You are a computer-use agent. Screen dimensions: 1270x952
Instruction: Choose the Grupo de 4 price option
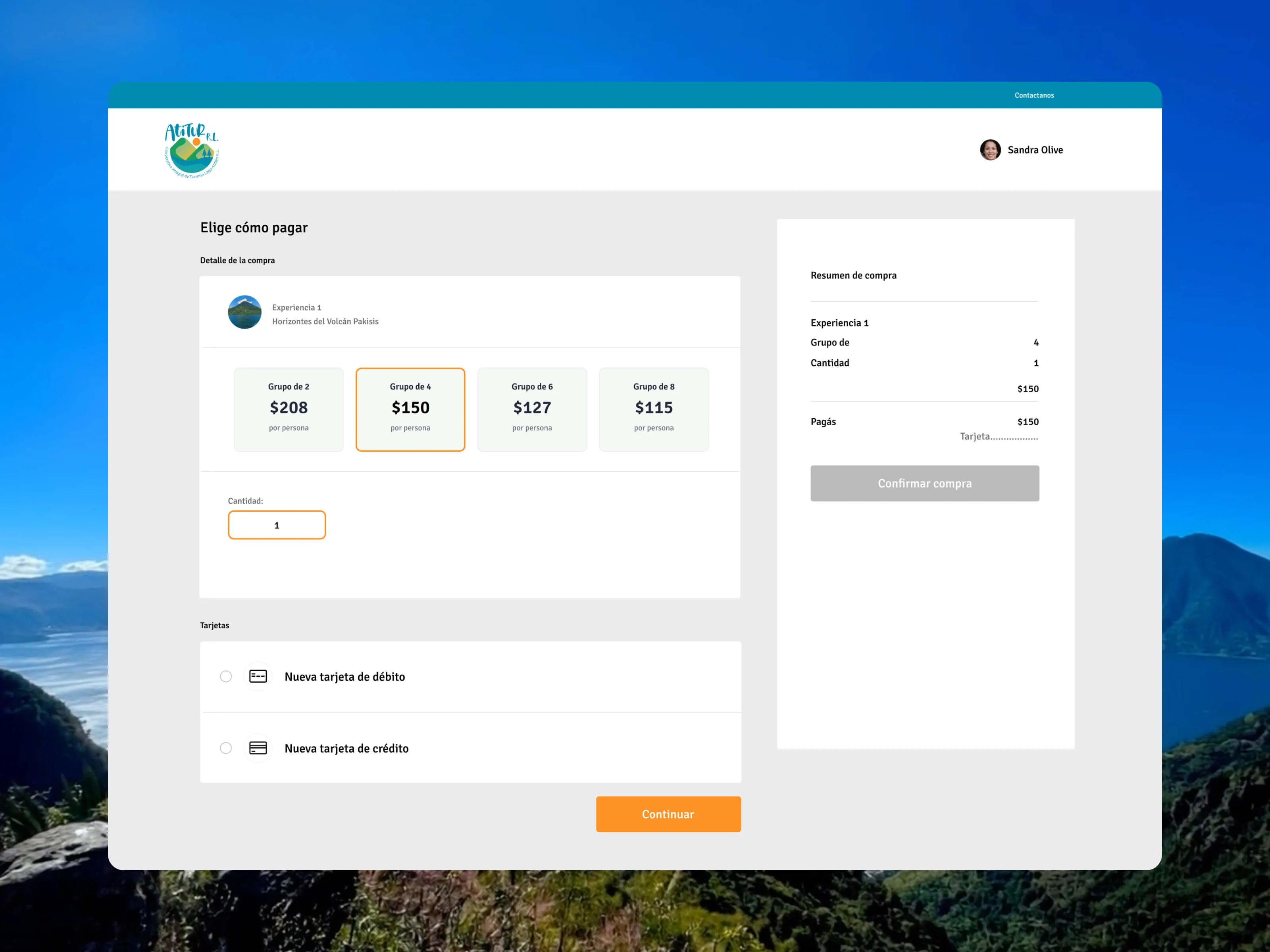point(410,409)
